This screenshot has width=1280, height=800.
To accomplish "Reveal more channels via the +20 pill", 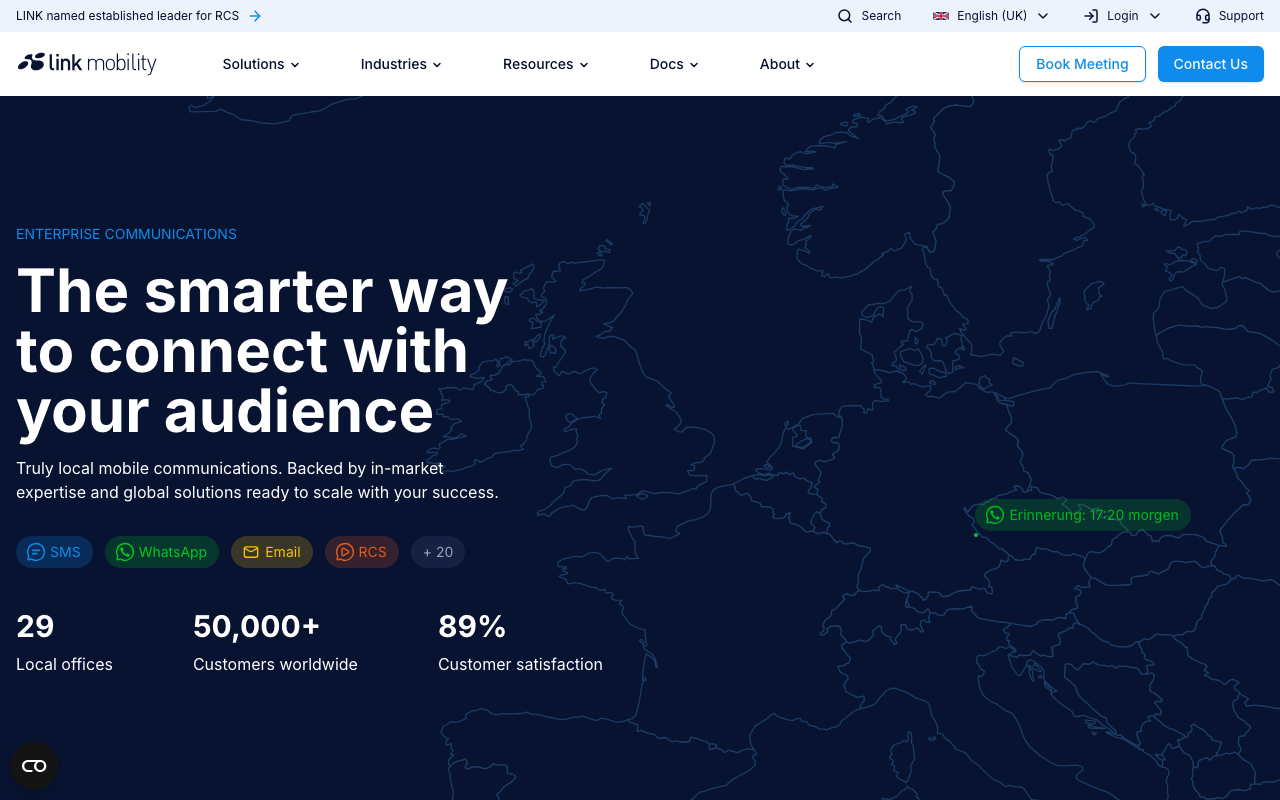I will (437, 552).
